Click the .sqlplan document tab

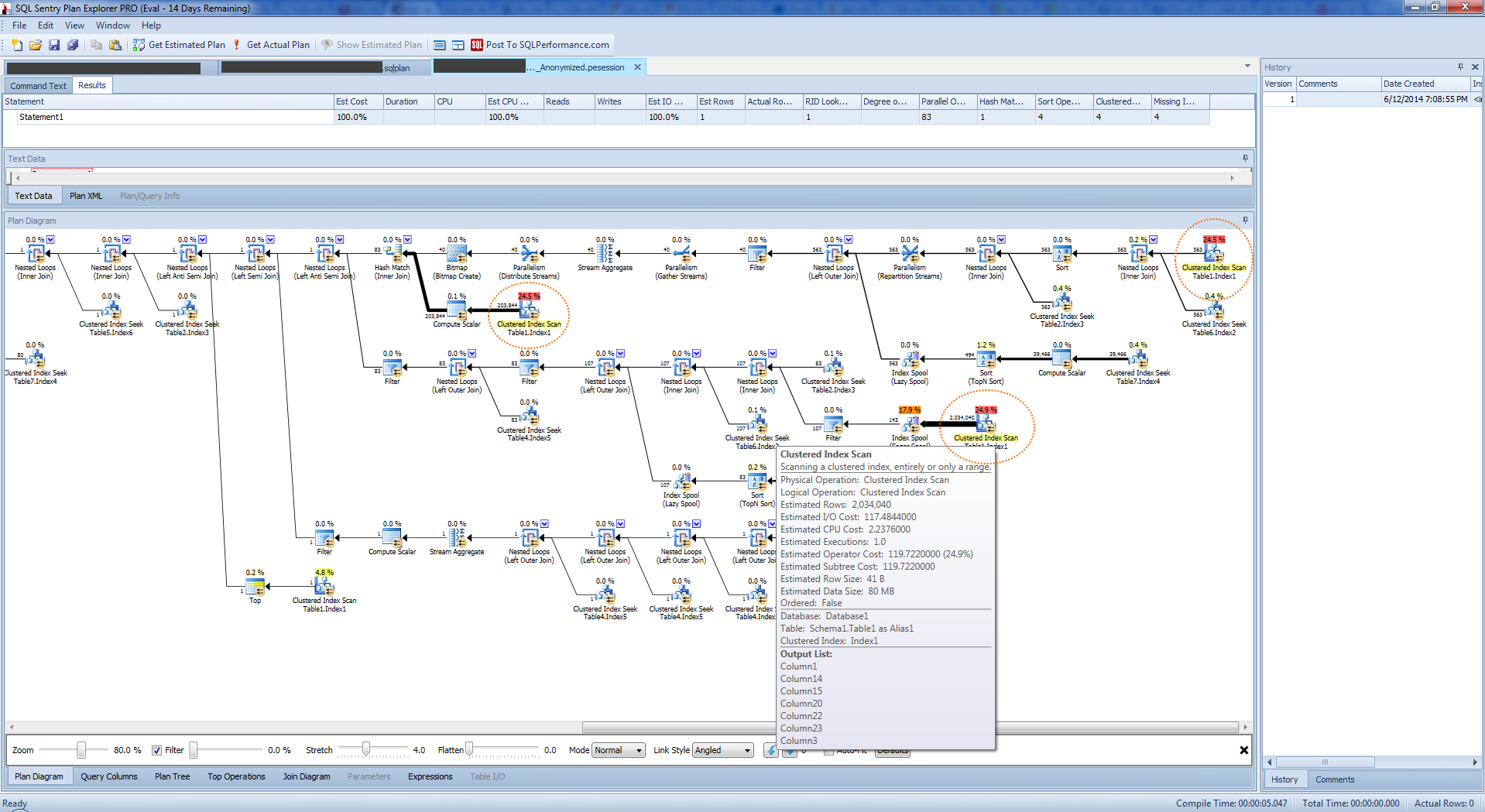coord(325,67)
